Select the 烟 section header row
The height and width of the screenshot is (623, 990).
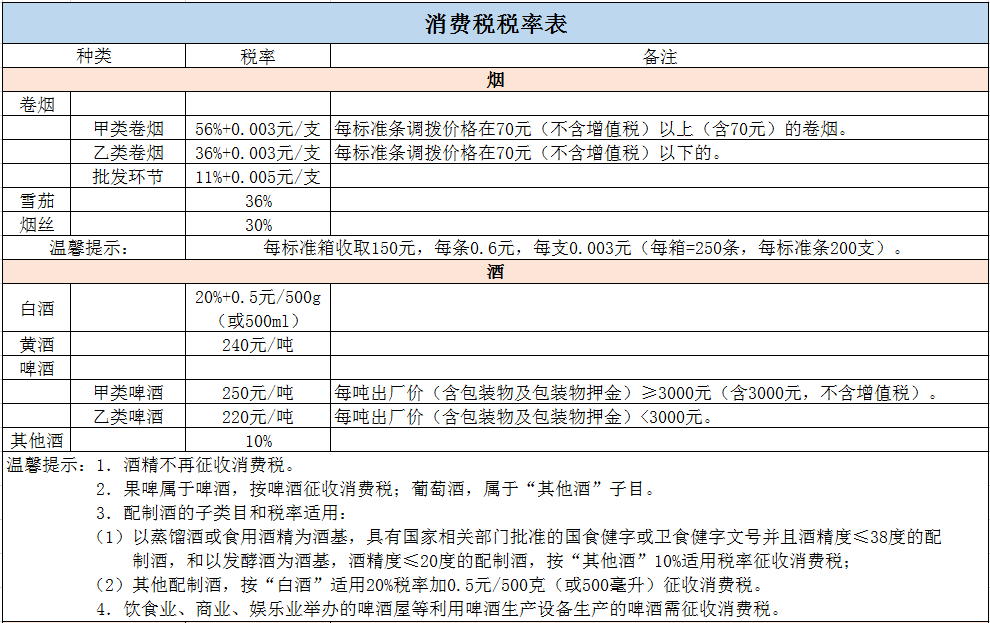(495, 81)
